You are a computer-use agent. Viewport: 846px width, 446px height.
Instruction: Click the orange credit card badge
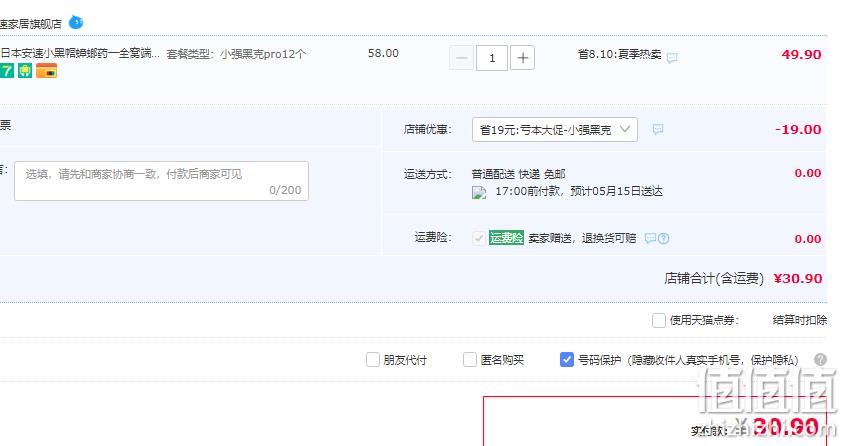[x=46, y=71]
